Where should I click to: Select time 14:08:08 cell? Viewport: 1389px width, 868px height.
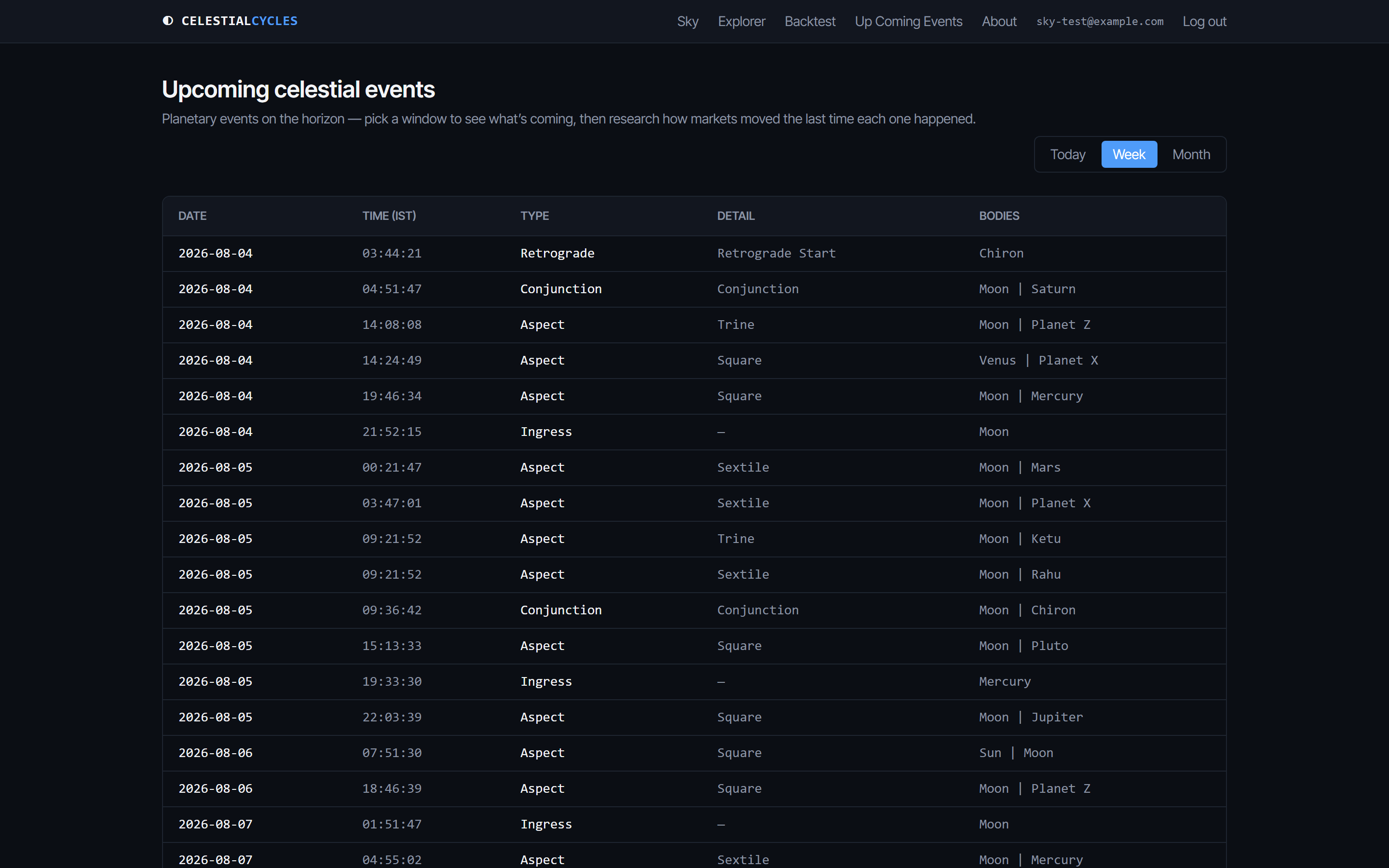tap(392, 325)
